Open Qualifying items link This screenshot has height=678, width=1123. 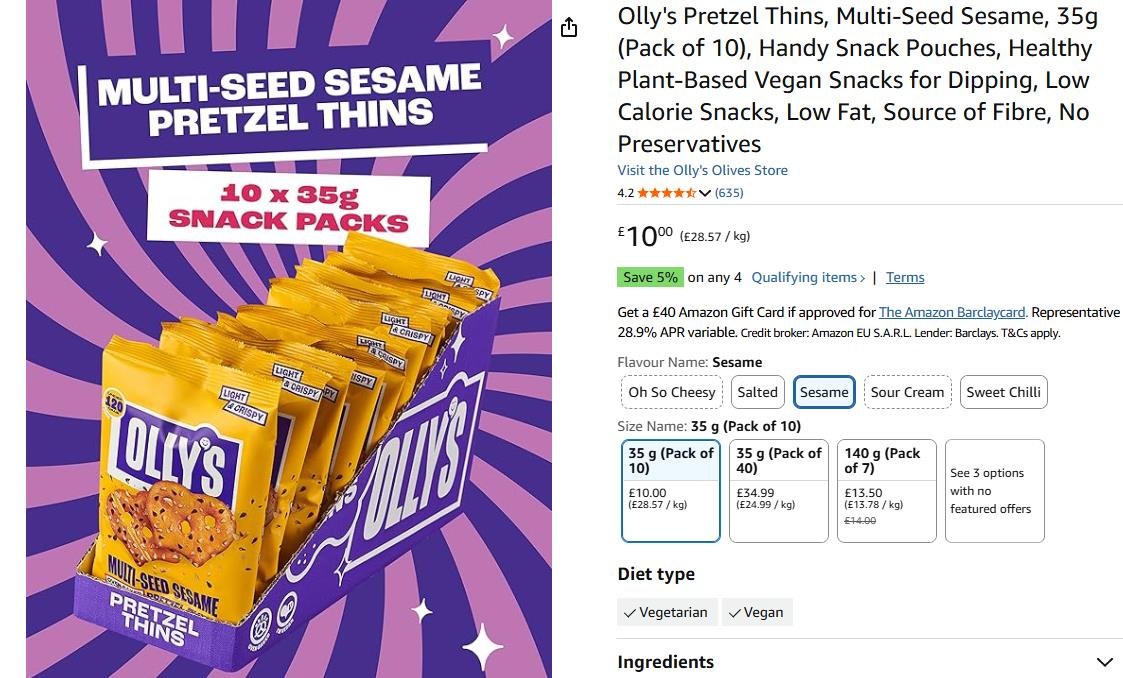point(808,277)
